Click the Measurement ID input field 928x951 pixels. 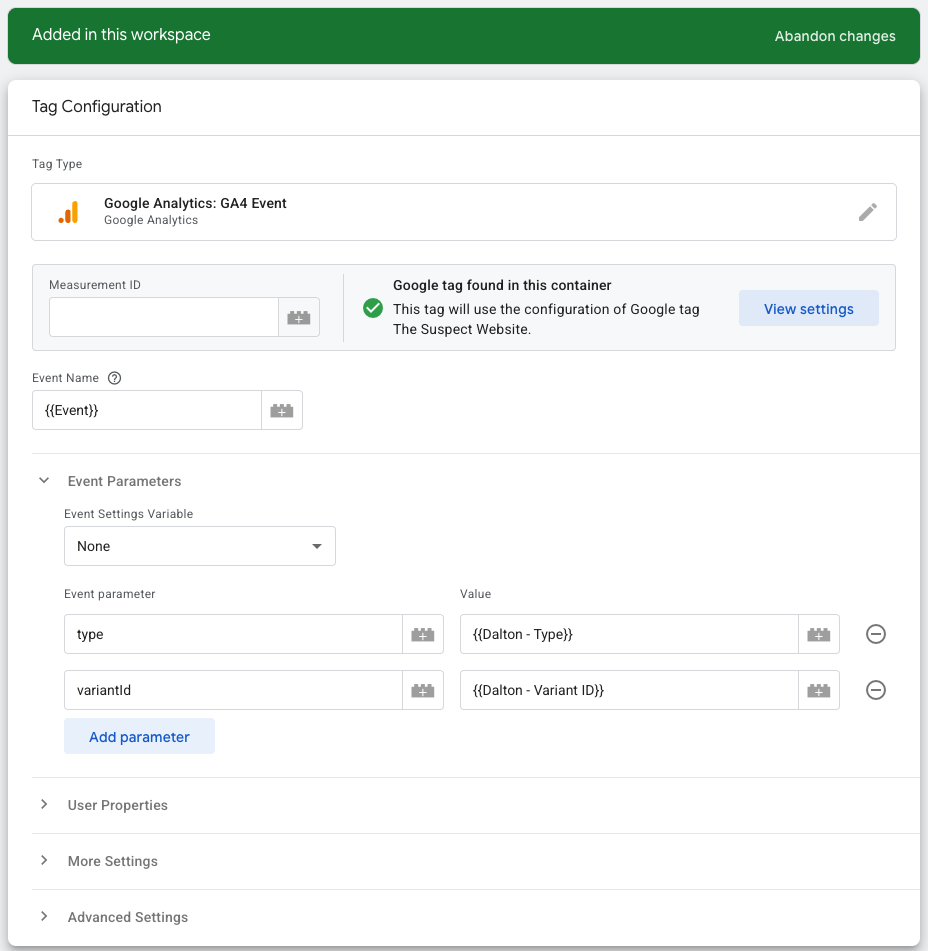[x=164, y=317]
